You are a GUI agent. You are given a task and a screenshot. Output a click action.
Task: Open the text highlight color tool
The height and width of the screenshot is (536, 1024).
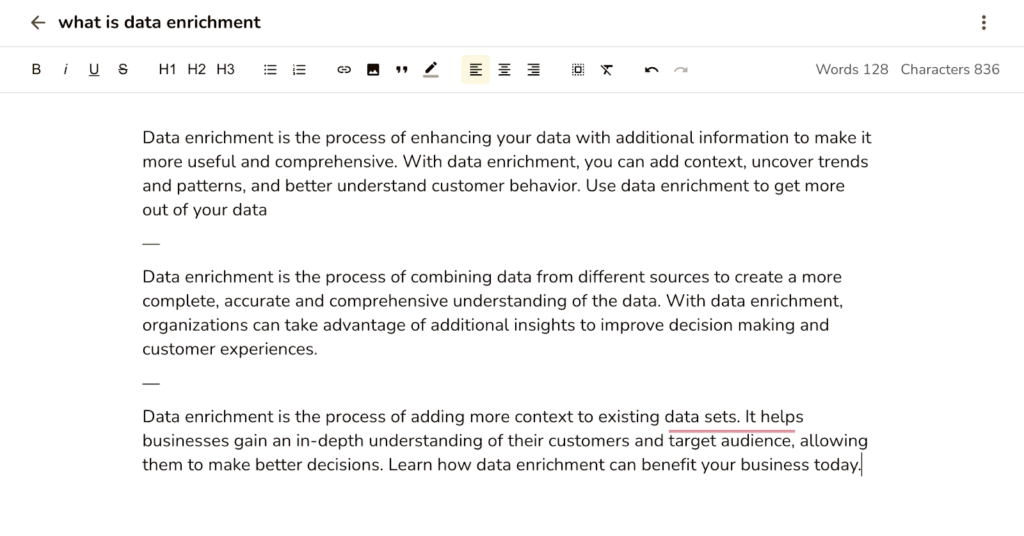point(431,70)
